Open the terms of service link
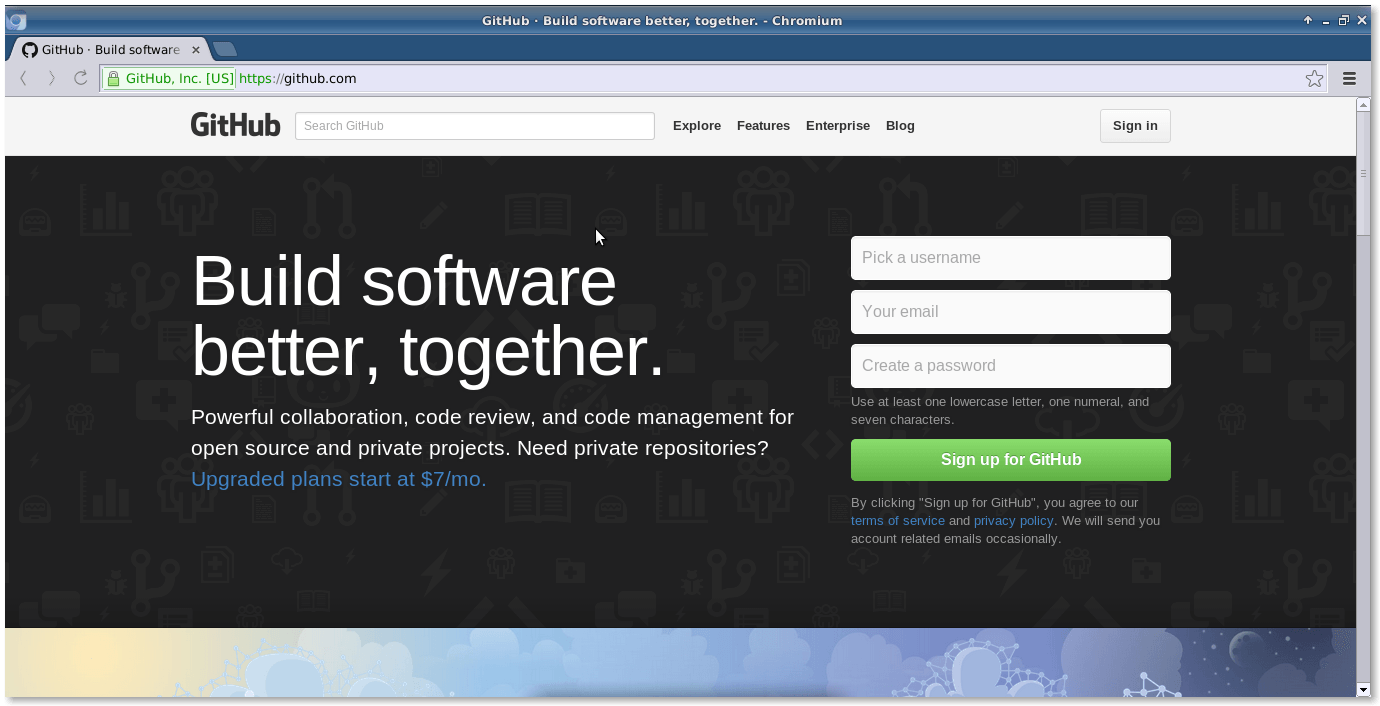Screen dimensions: 1380x706 (897, 520)
